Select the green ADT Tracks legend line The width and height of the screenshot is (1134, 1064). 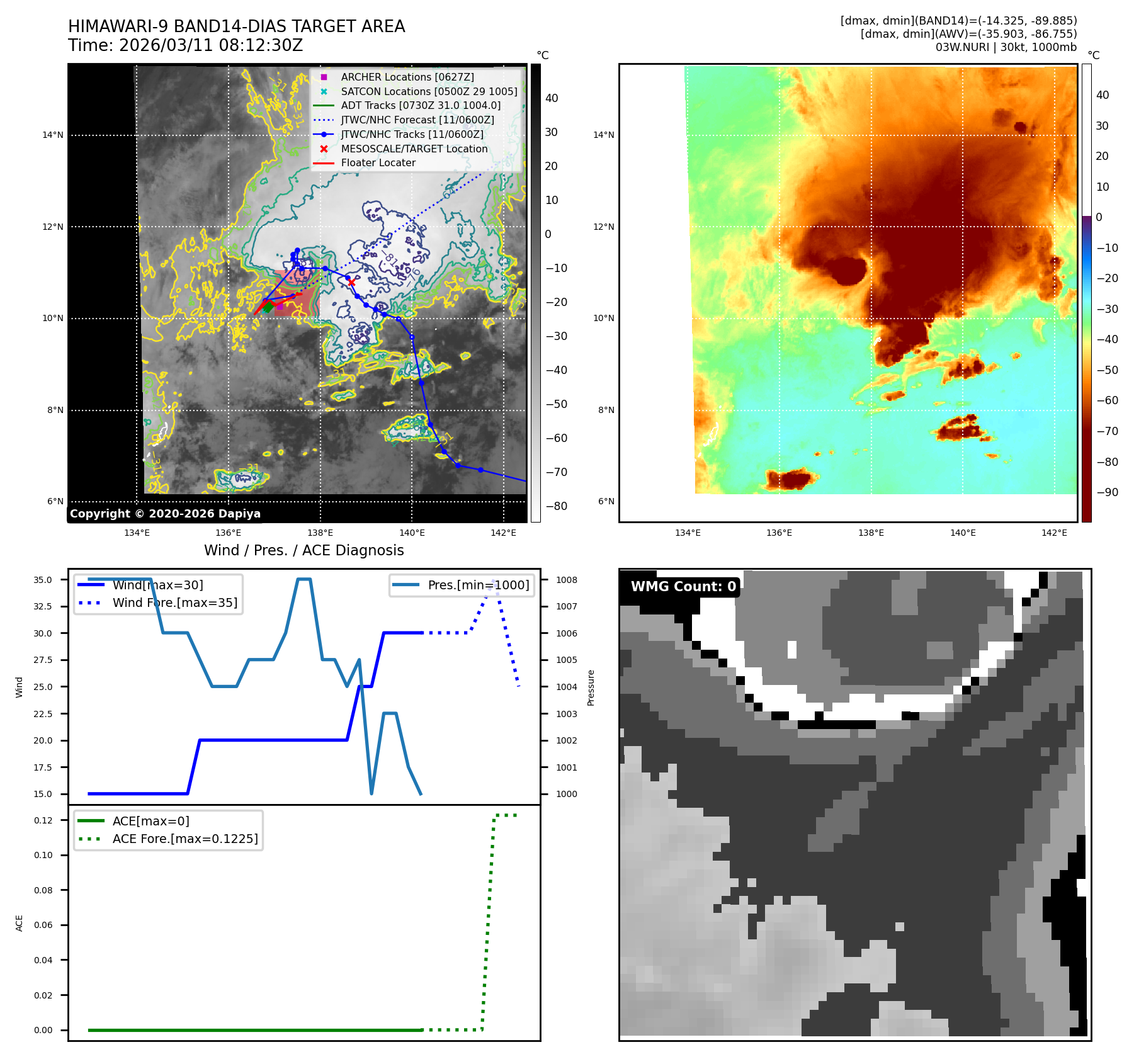(x=324, y=106)
